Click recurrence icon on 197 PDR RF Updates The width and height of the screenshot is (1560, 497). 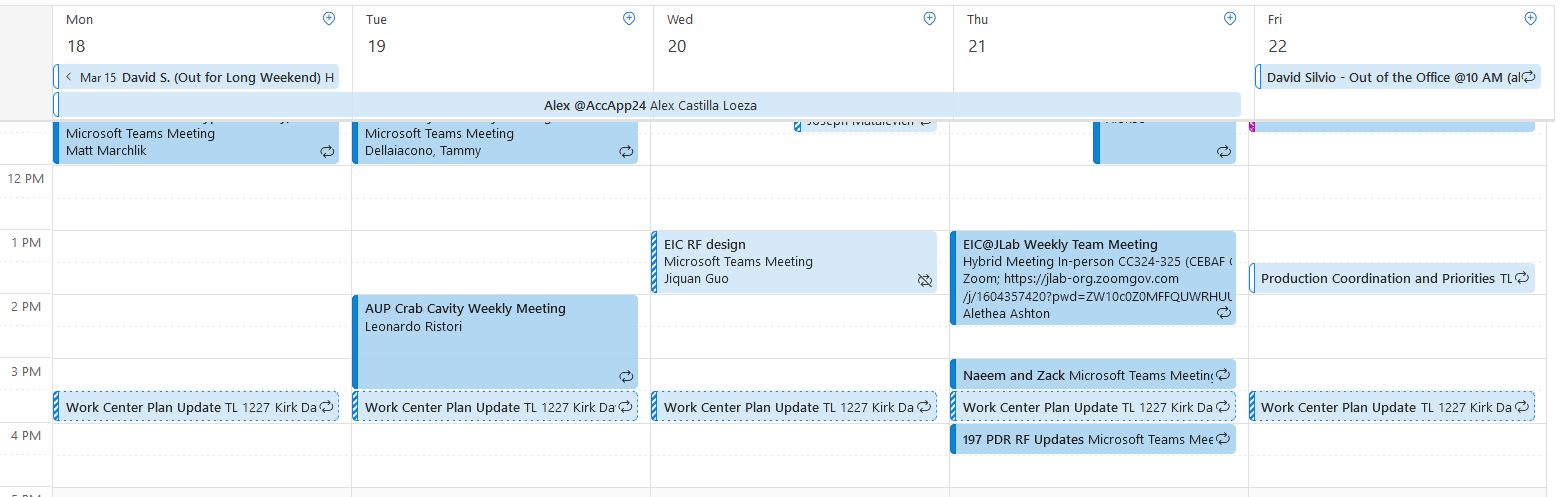tap(1223, 440)
